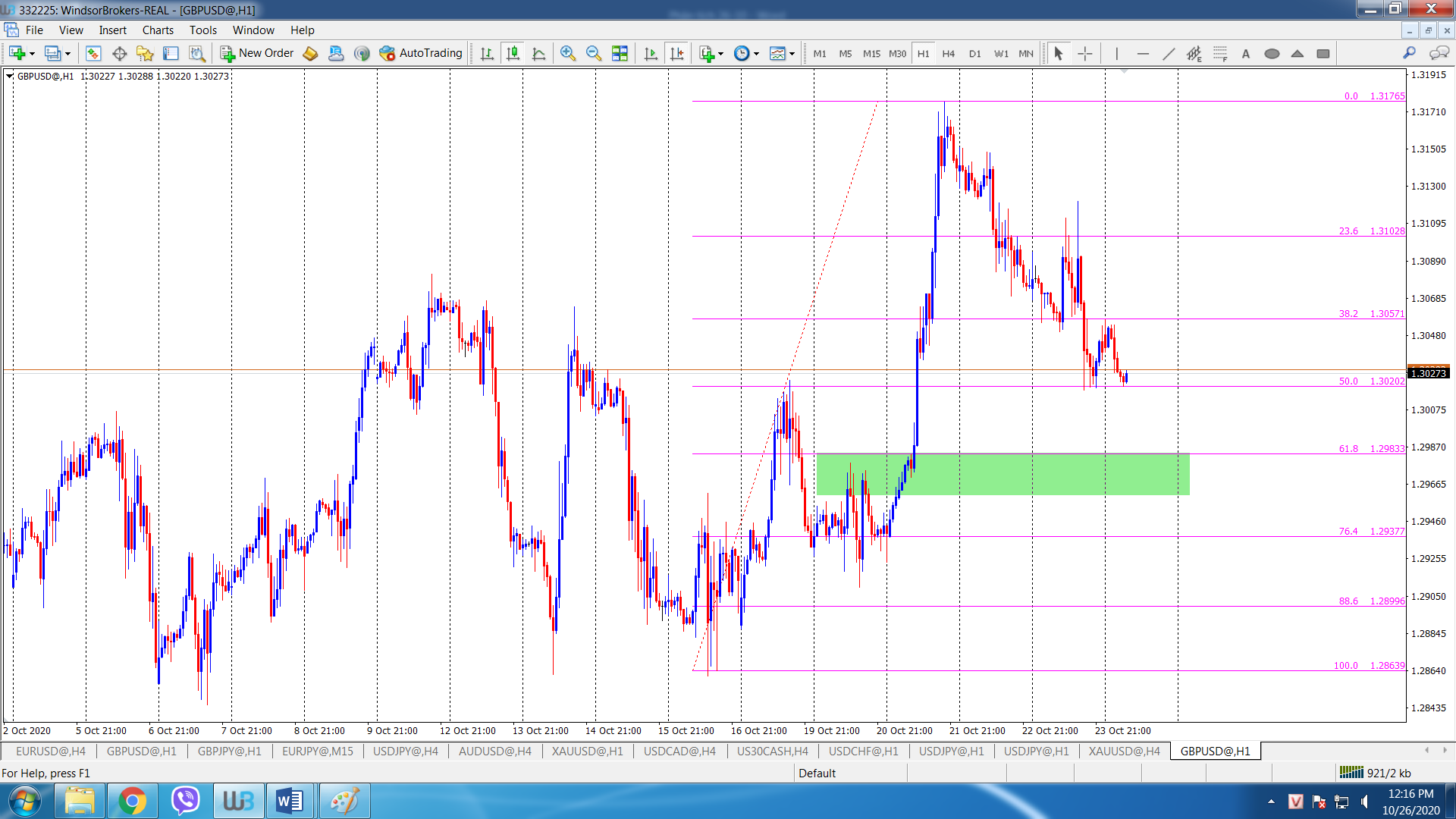Click the Indicators list icon
The width and height of the screenshot is (1456, 819).
(x=707, y=53)
